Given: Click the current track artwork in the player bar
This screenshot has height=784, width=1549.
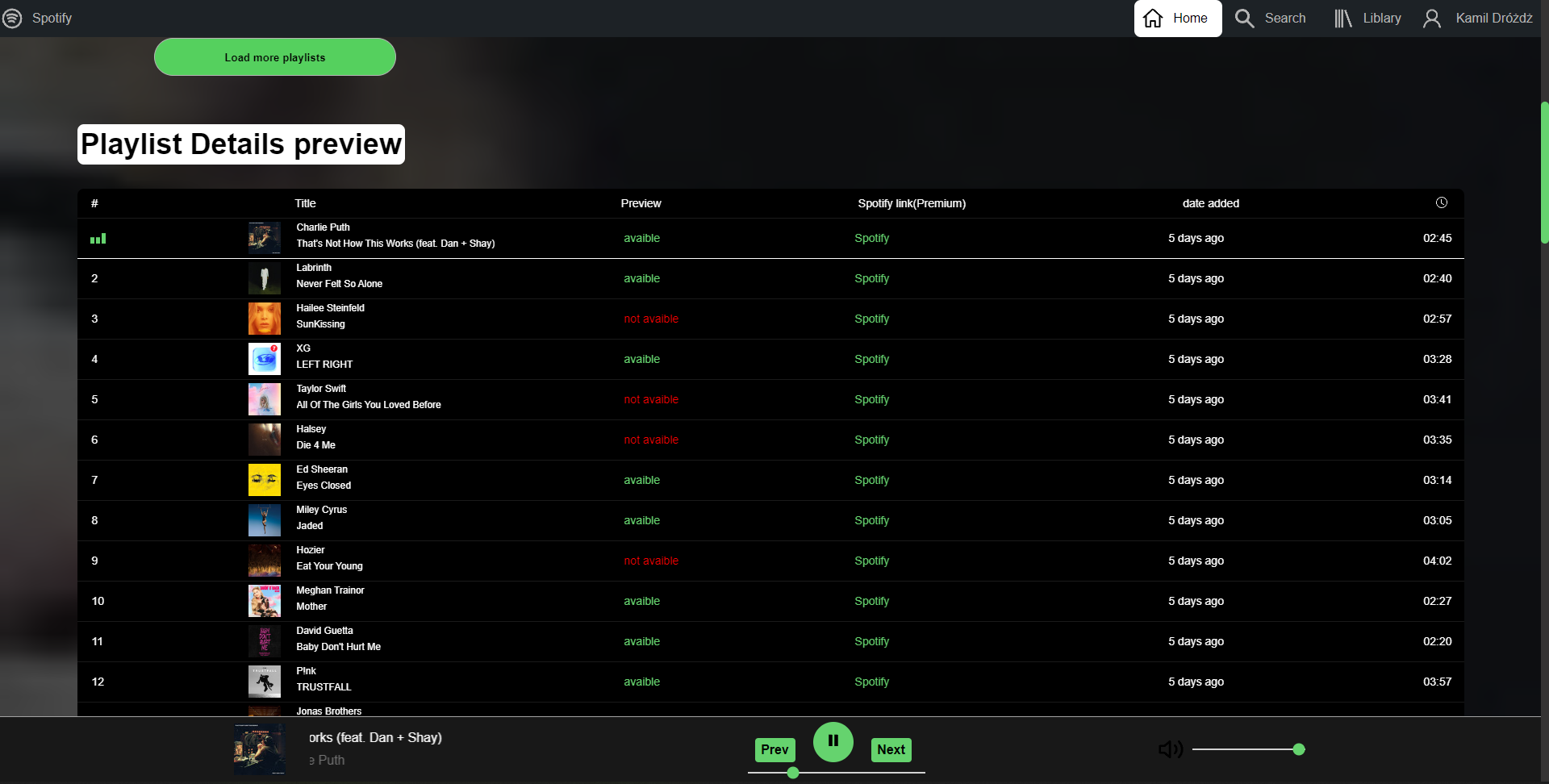Looking at the screenshot, I should [259, 749].
